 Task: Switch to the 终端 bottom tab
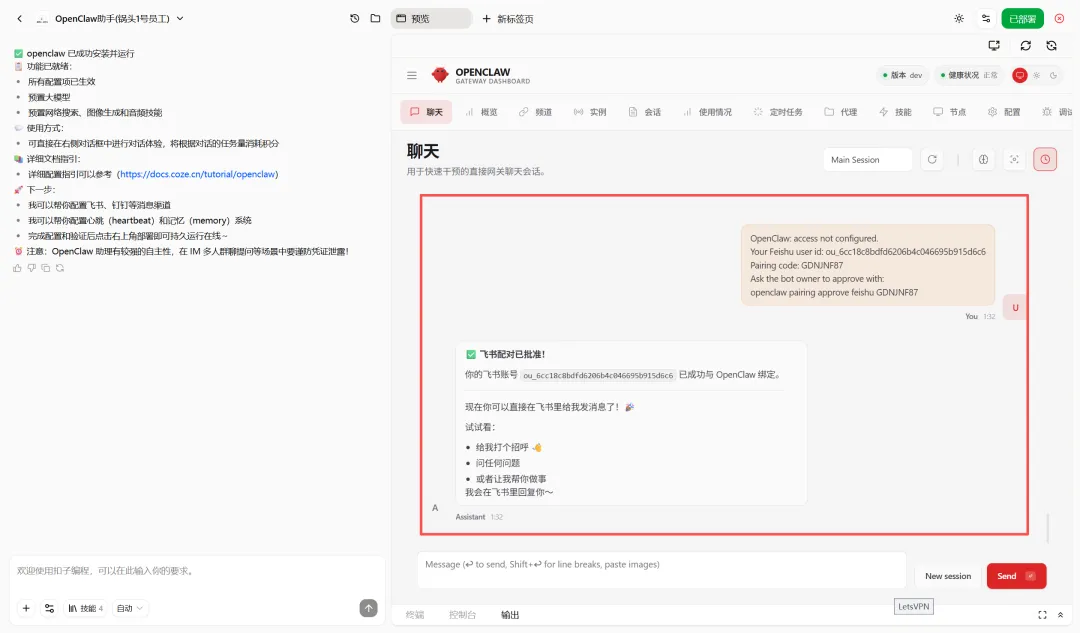(x=415, y=615)
